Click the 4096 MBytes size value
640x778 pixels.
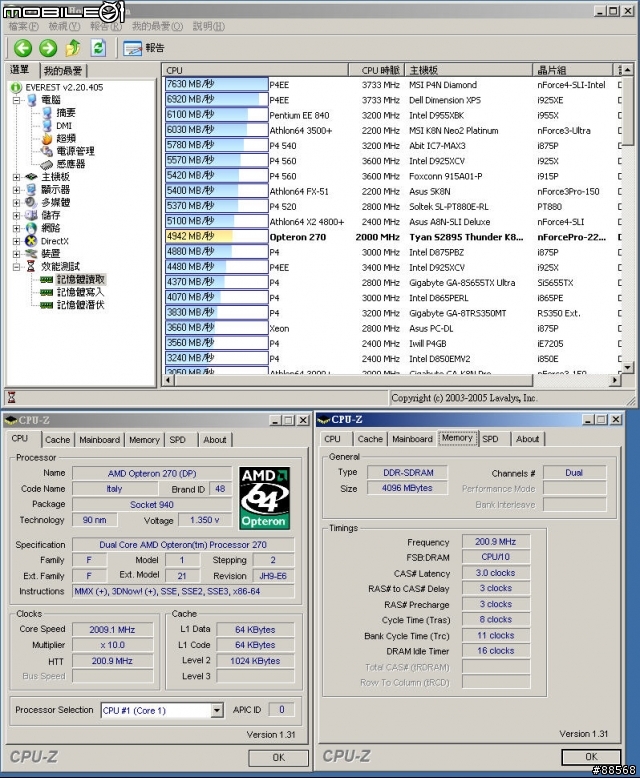click(407, 488)
